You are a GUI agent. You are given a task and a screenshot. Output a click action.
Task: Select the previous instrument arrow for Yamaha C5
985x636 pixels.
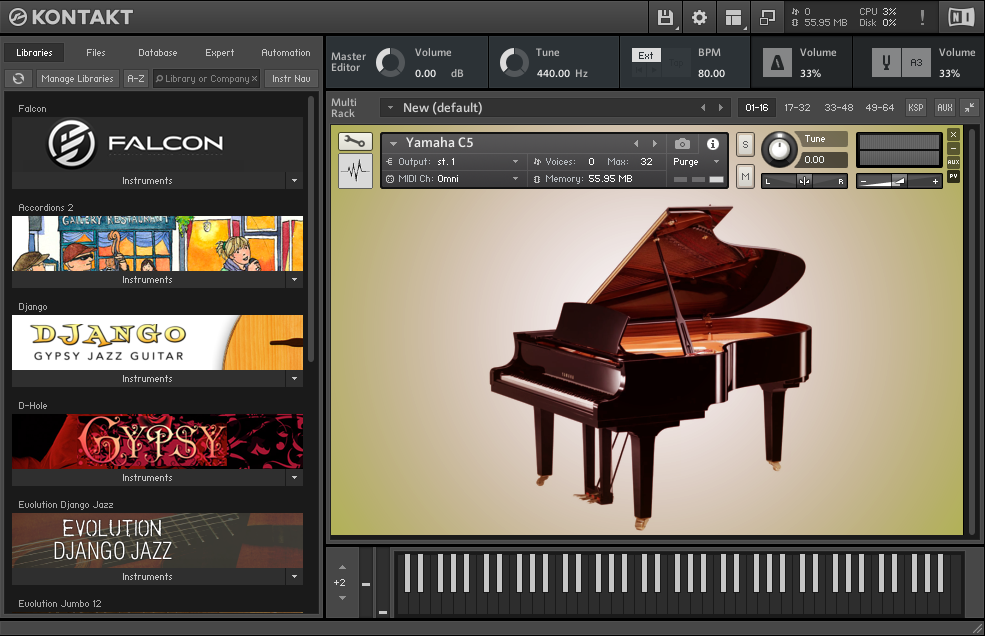(x=636, y=143)
